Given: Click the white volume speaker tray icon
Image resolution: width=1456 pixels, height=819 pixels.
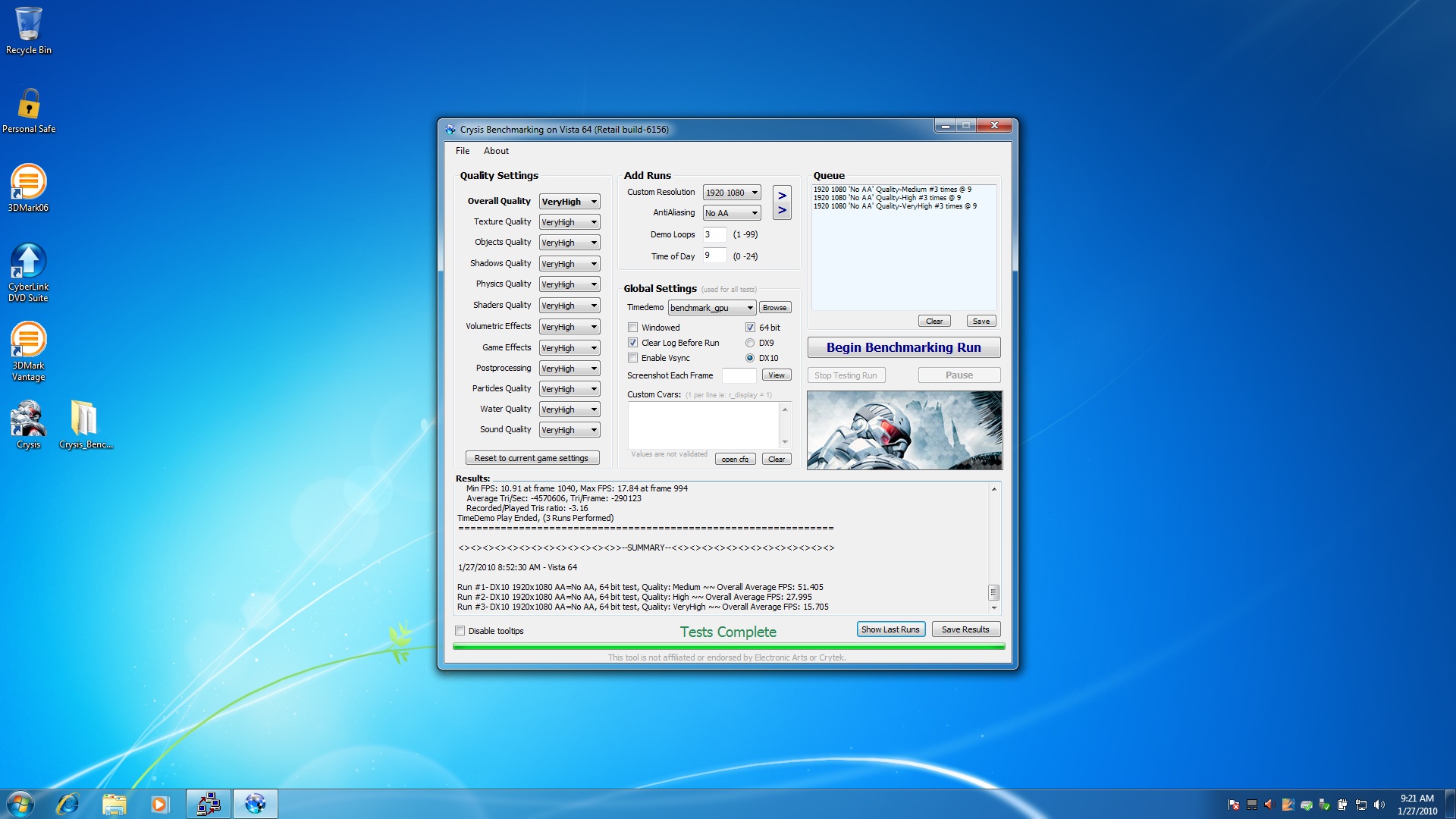Looking at the screenshot, I should 1379,805.
